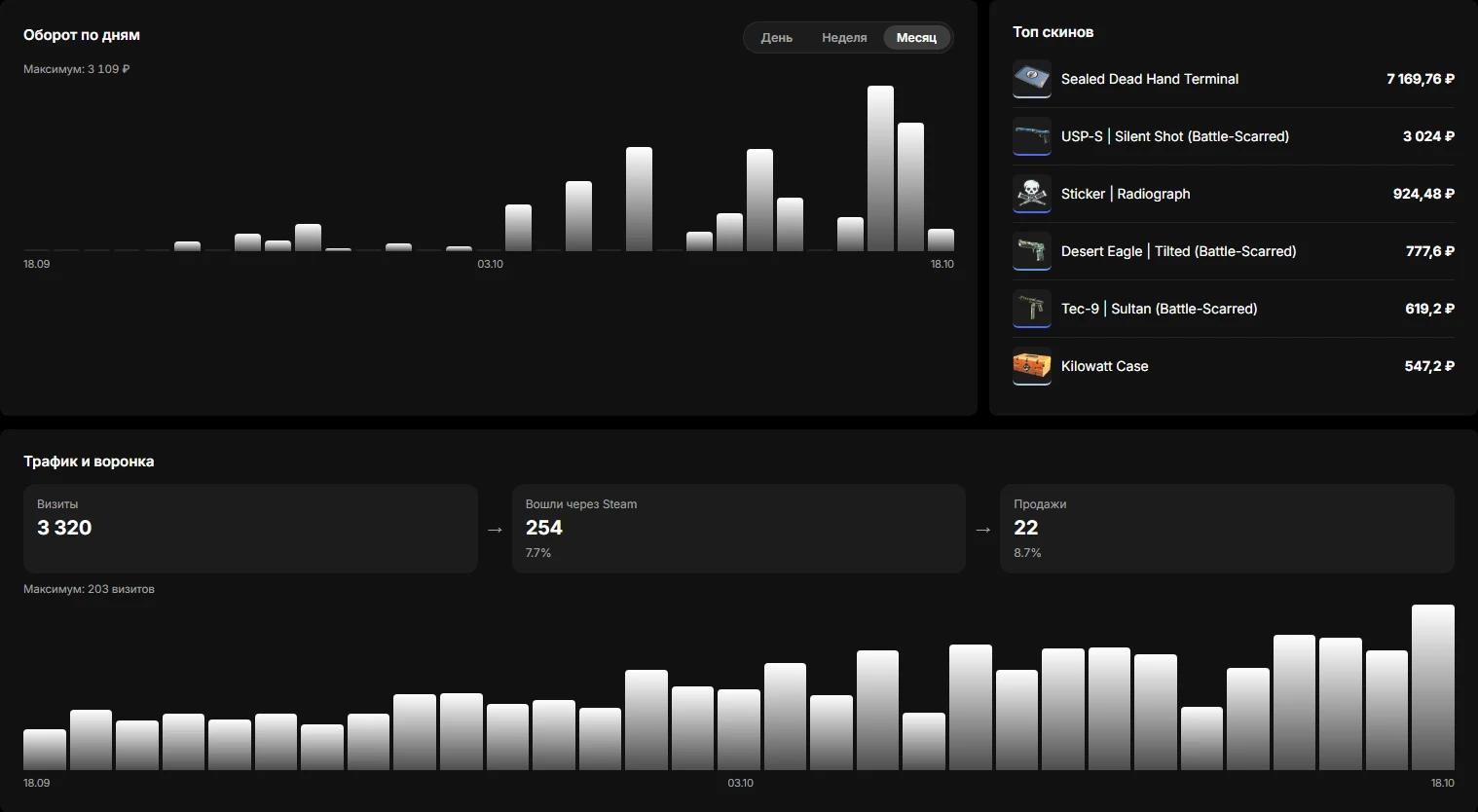
Task: Click arrow between Визиты and Steam cards
Action: coord(495,530)
